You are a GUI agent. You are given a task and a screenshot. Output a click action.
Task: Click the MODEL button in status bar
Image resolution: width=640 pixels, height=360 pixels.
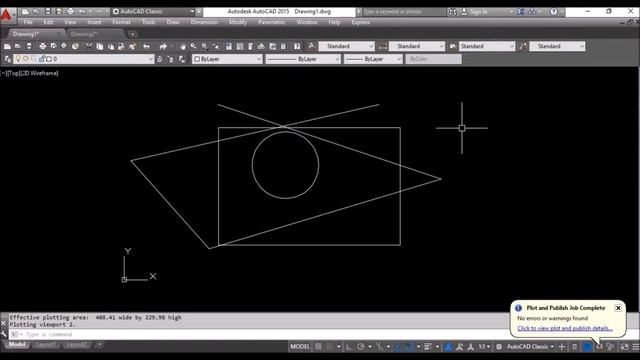300,347
